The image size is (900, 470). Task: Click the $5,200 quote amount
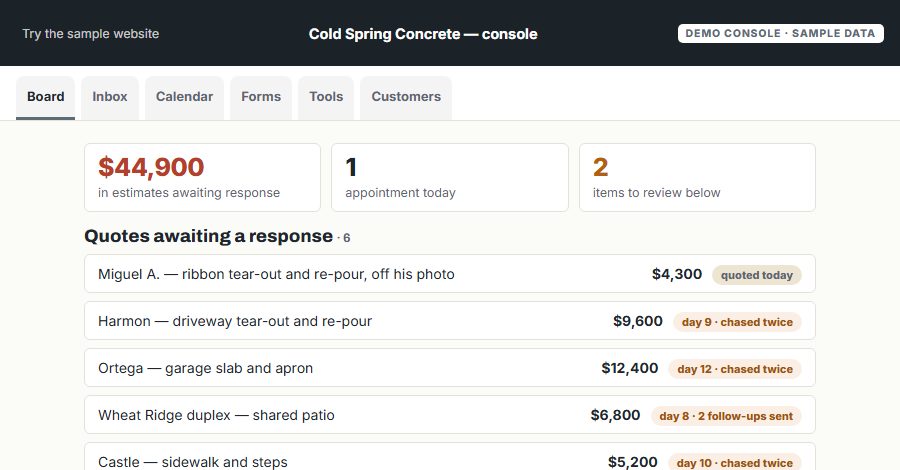pyautogui.click(x=633, y=462)
